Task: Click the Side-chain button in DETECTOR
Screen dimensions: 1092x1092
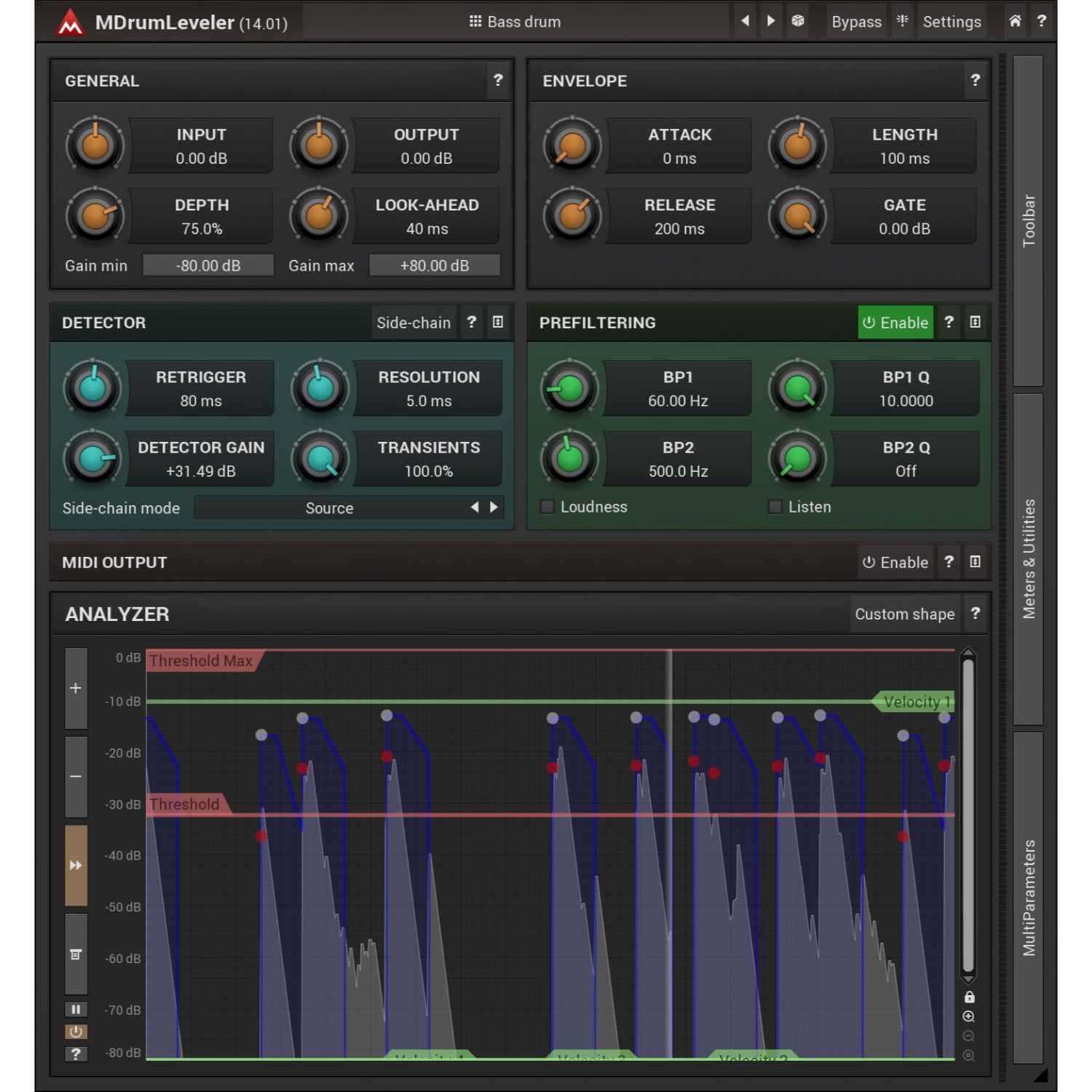Action: (414, 323)
